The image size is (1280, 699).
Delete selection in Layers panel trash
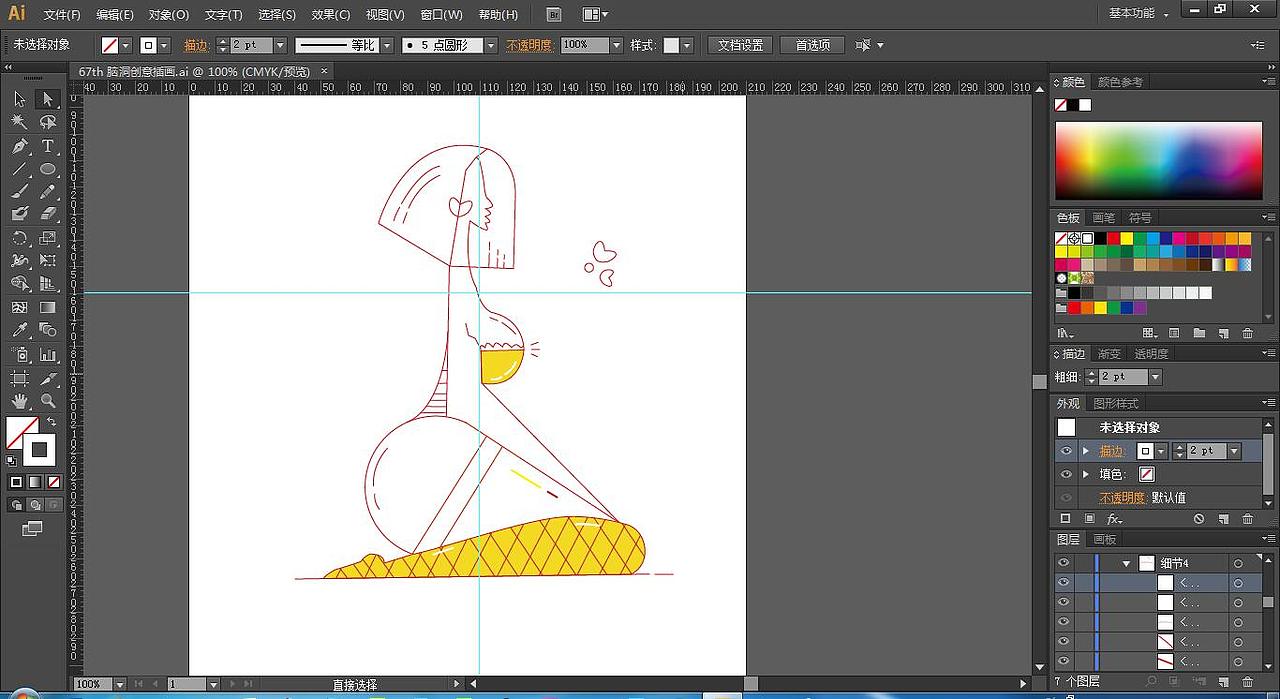pyautogui.click(x=1247, y=682)
